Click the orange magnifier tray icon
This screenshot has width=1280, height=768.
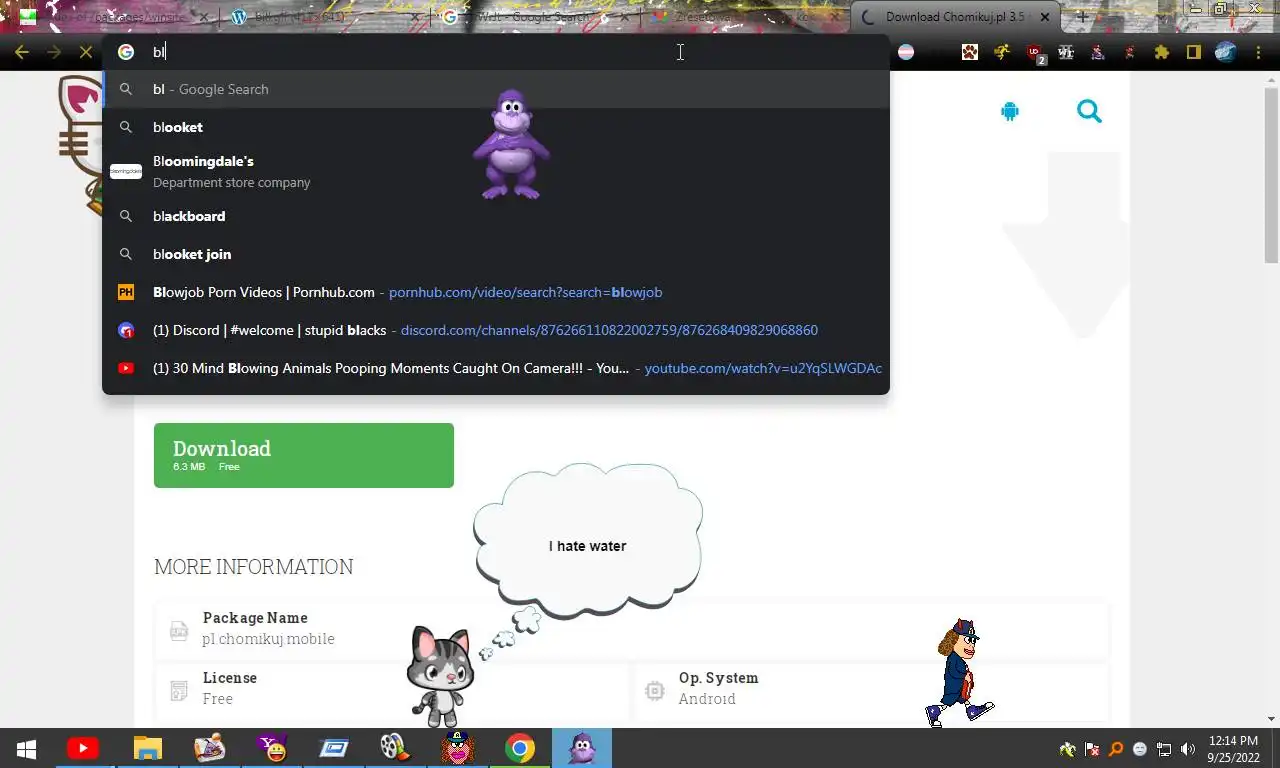(1116, 749)
